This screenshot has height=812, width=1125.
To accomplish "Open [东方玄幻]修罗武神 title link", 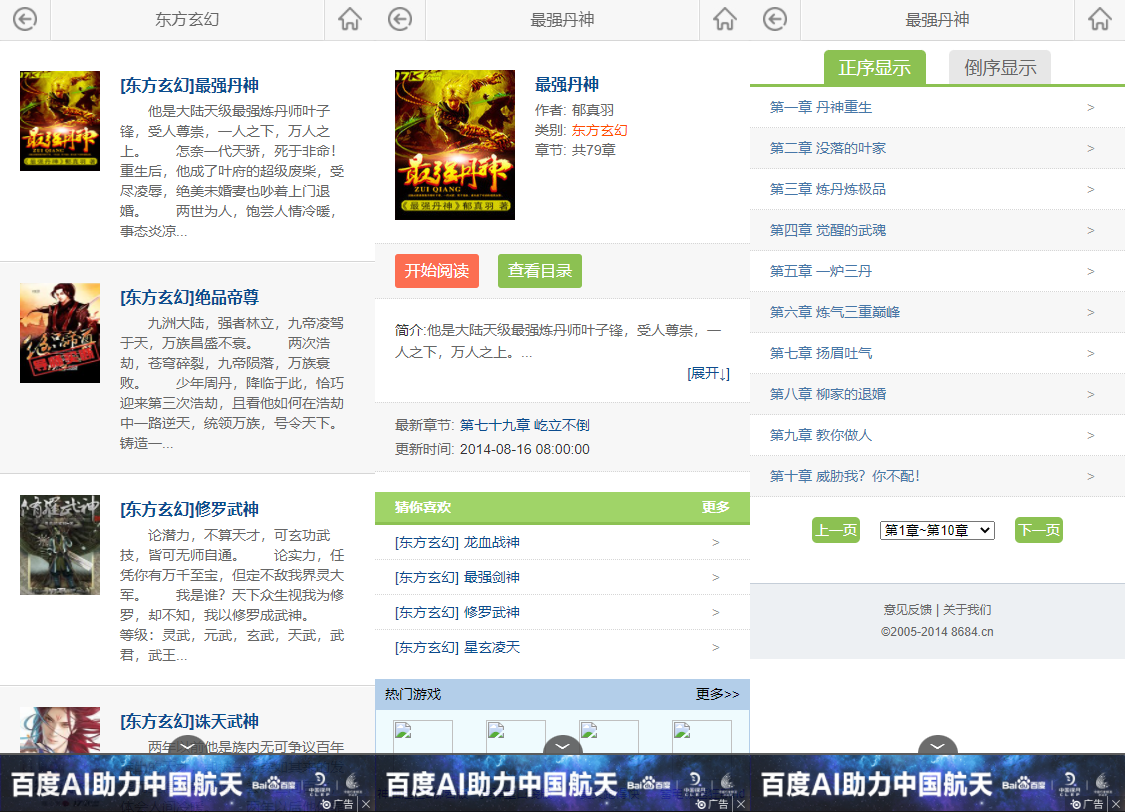I will pos(189,509).
